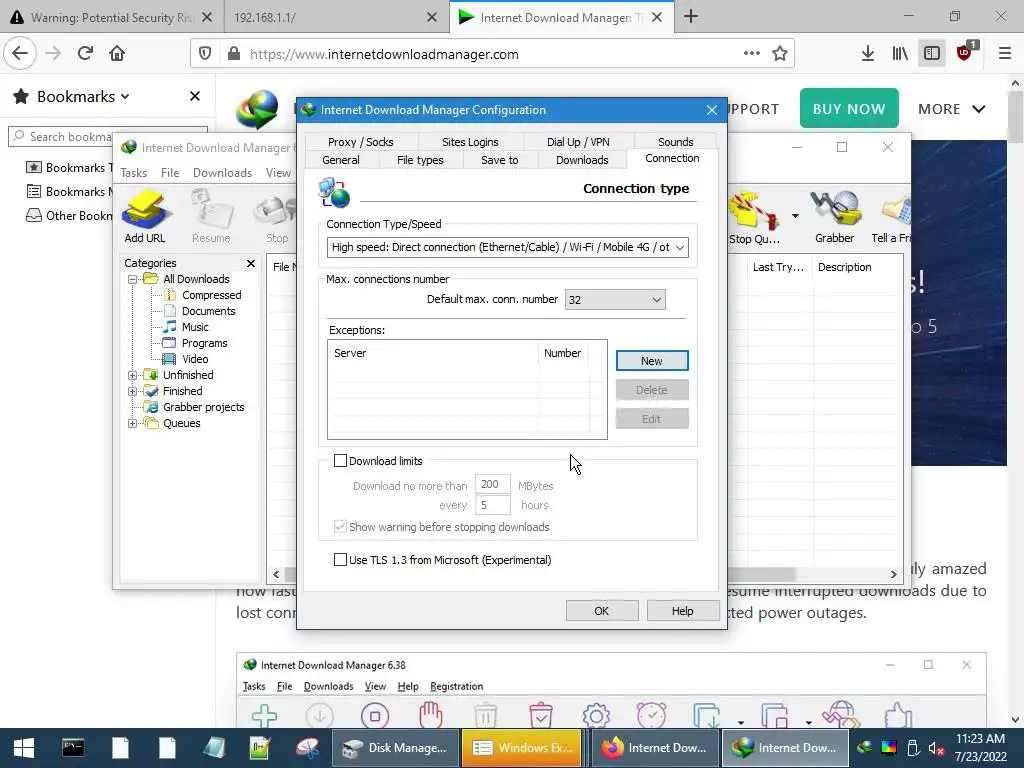Viewport: 1024px width, 768px height.
Task: Click the uBlock Origin extension icon
Action: 965,52
